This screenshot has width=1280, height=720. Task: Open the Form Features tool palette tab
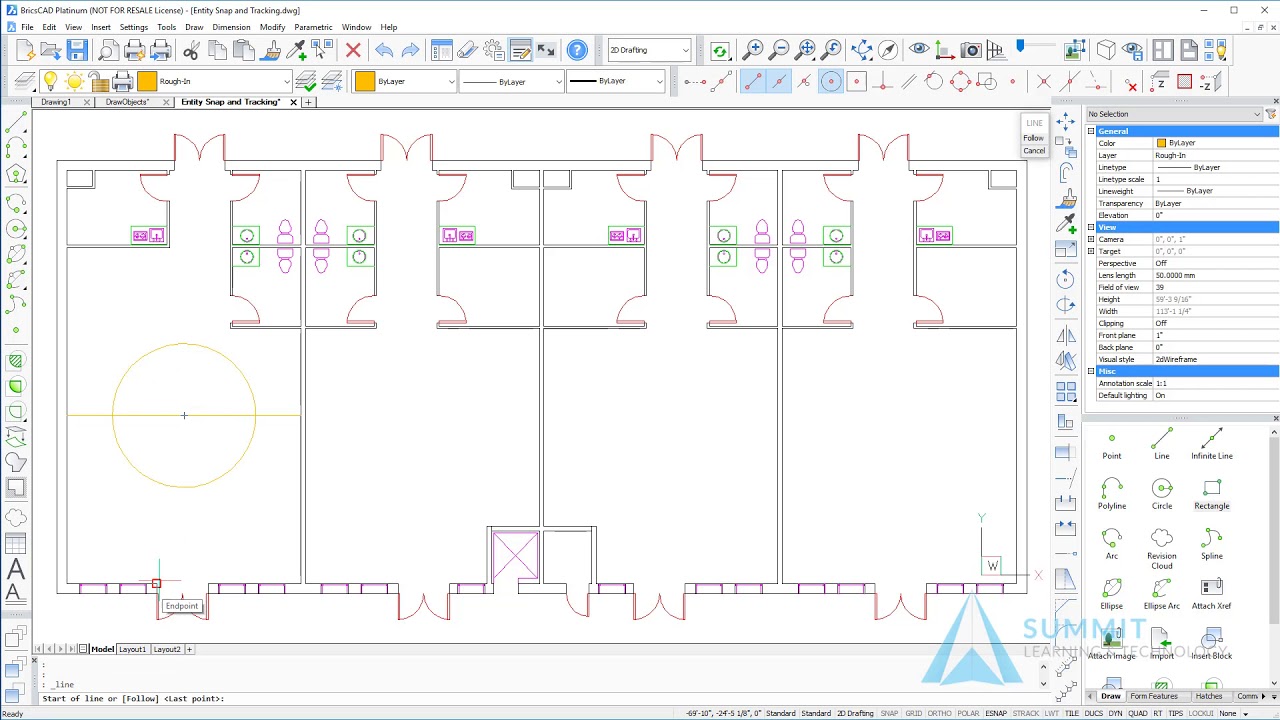click(x=1154, y=696)
